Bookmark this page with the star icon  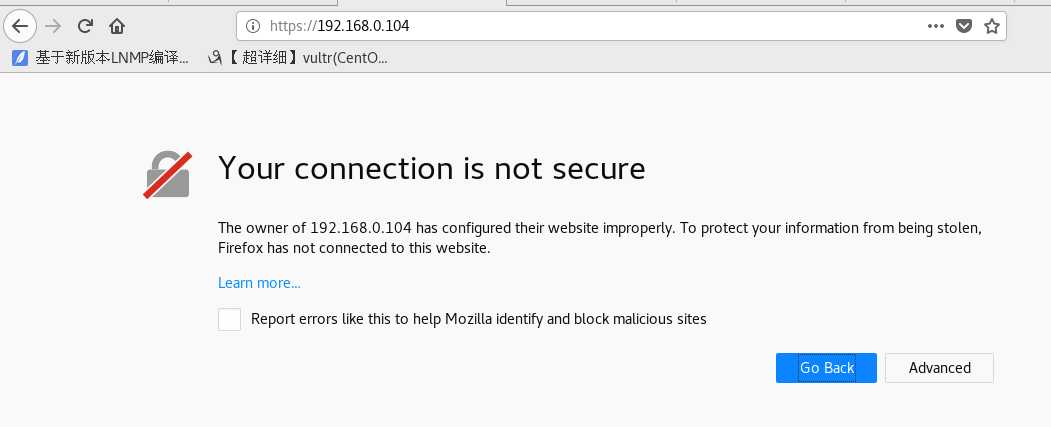[x=992, y=26]
